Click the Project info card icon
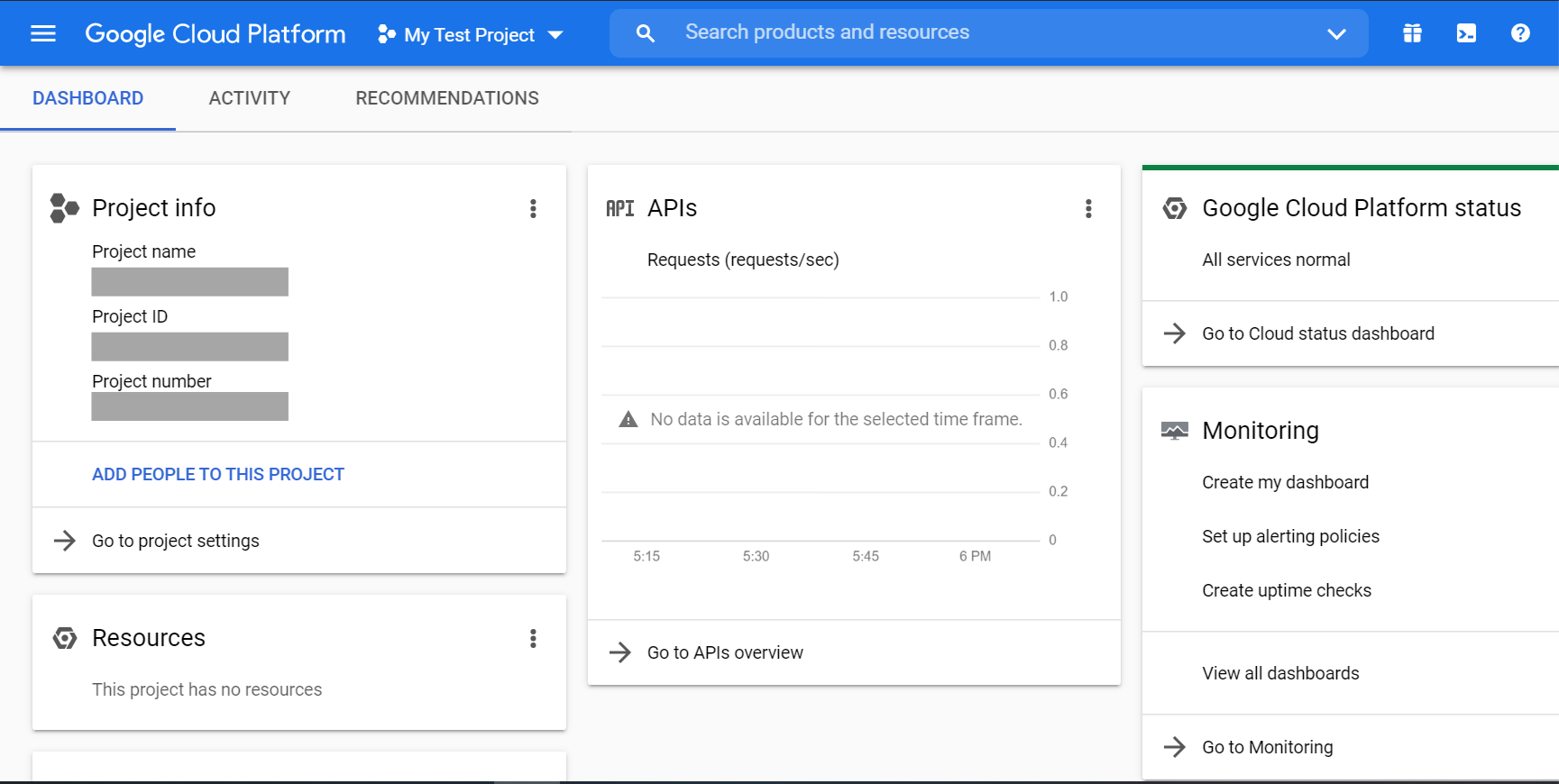The image size is (1559, 784). (x=65, y=208)
